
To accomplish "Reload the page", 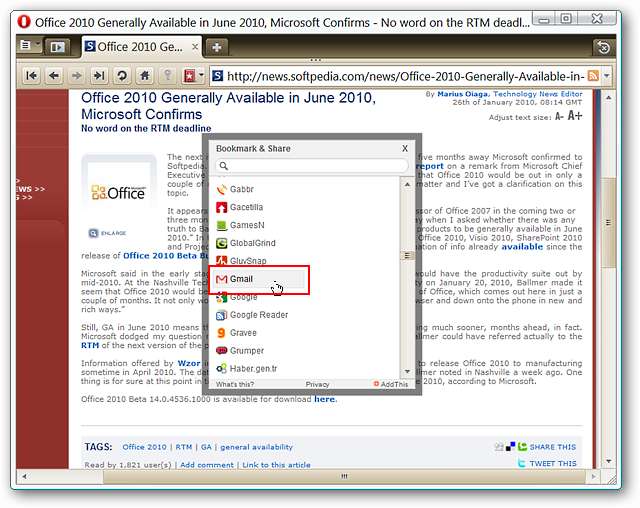I will [x=122, y=75].
